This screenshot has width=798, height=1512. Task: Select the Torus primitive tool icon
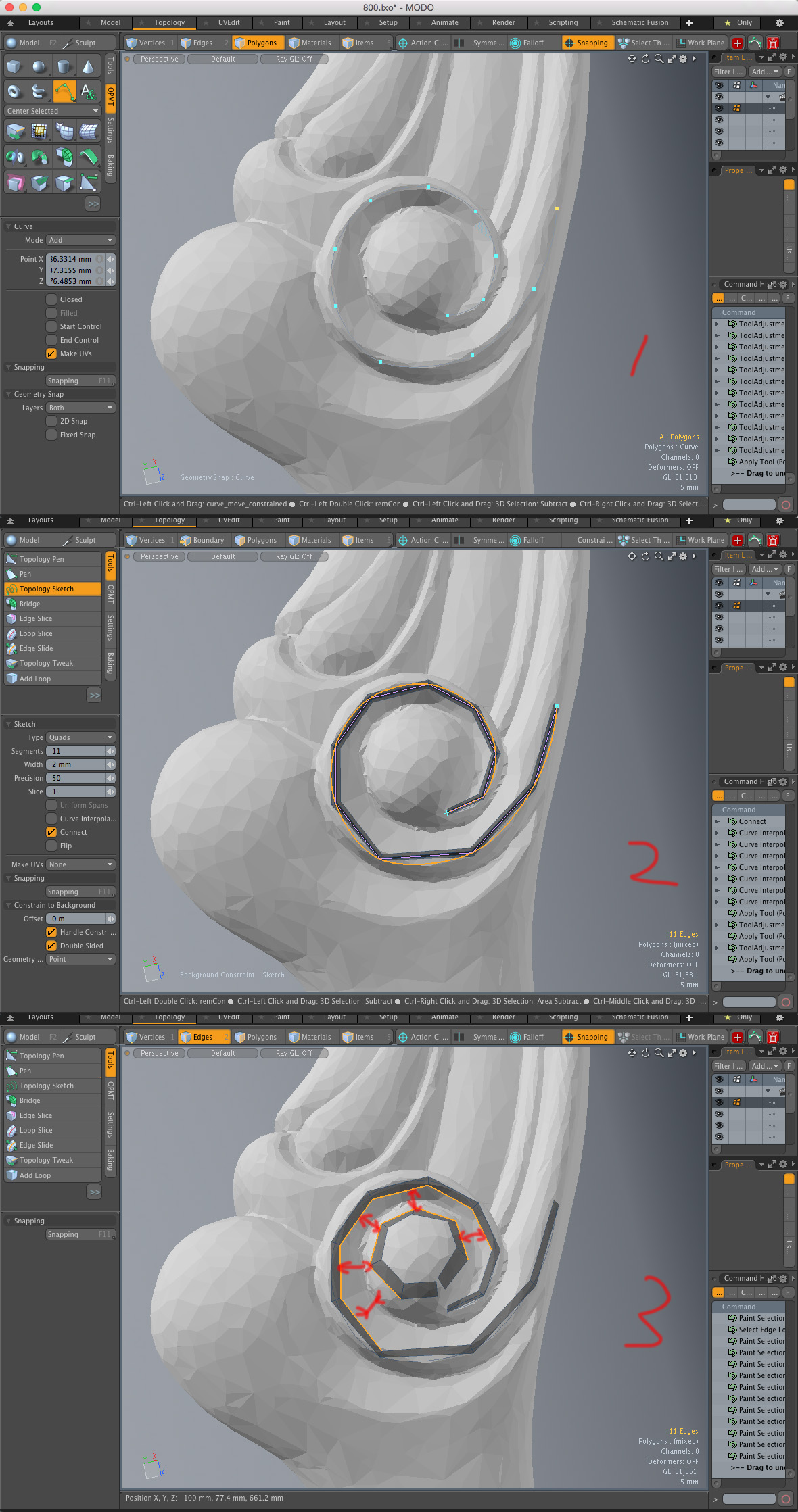(x=15, y=91)
